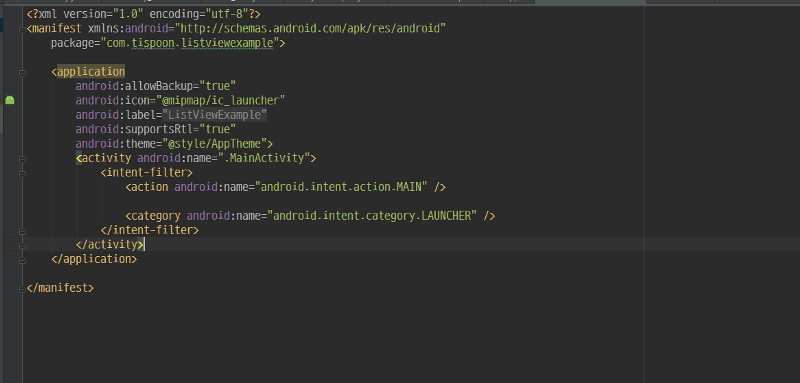Click the folded label value "ListViewExample"
Image resolution: width=800 pixels, height=383 pixels.
coord(214,115)
